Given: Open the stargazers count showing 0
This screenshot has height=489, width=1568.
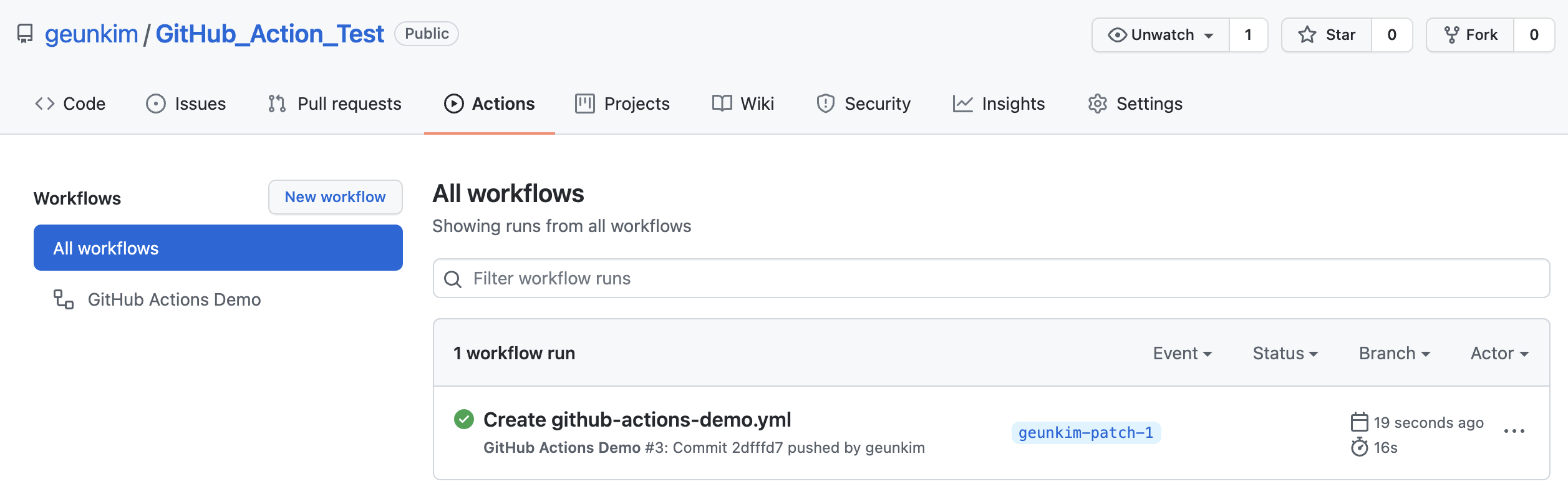Looking at the screenshot, I should pyautogui.click(x=1391, y=35).
